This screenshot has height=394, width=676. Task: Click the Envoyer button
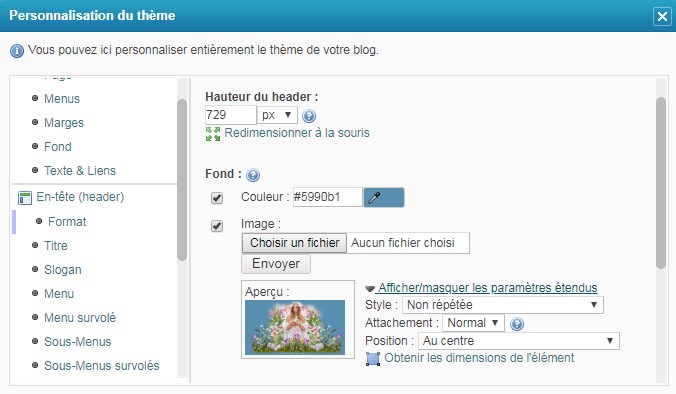coord(276,264)
